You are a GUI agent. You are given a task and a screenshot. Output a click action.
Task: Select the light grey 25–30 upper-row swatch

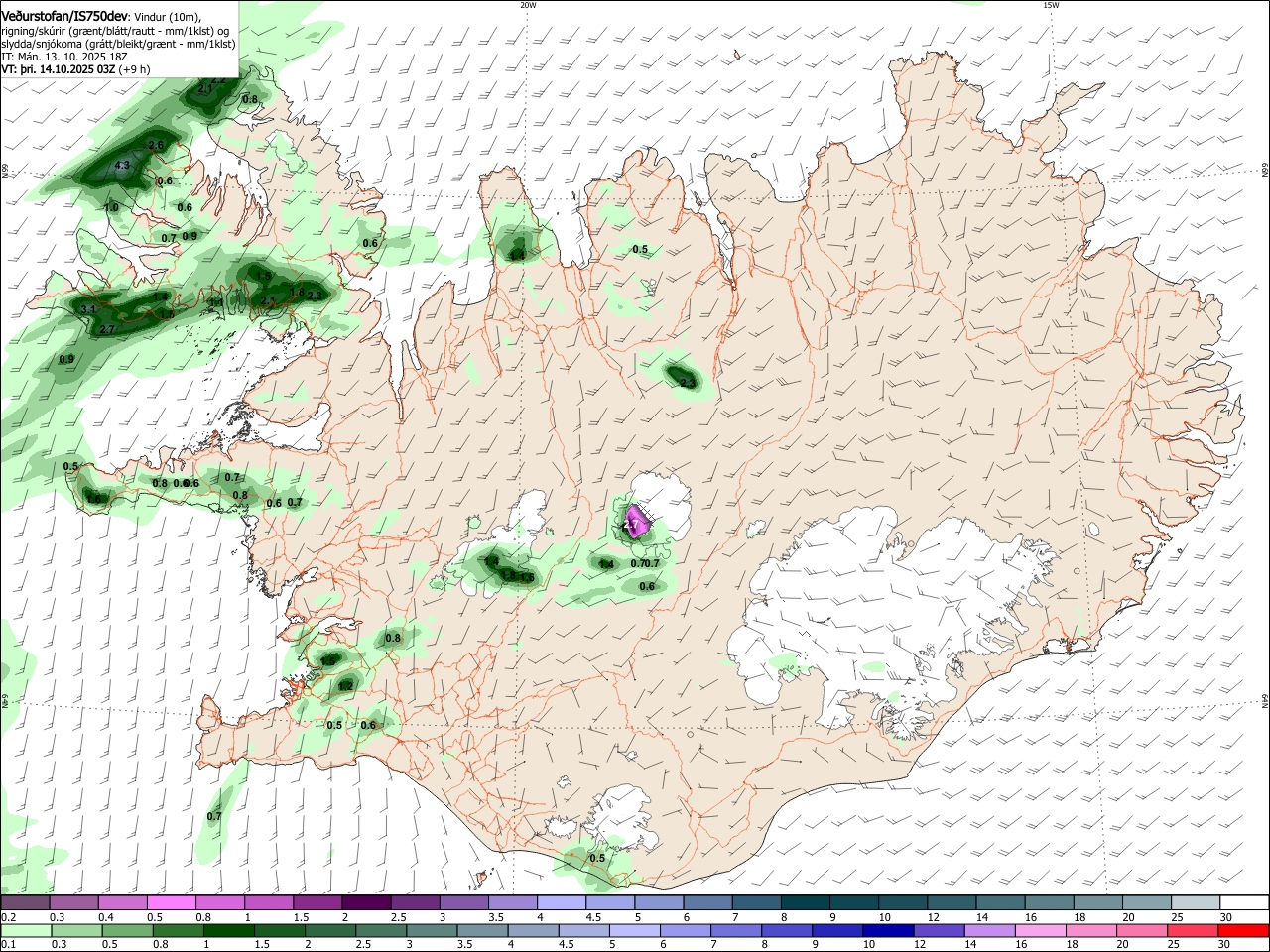coord(1195,902)
